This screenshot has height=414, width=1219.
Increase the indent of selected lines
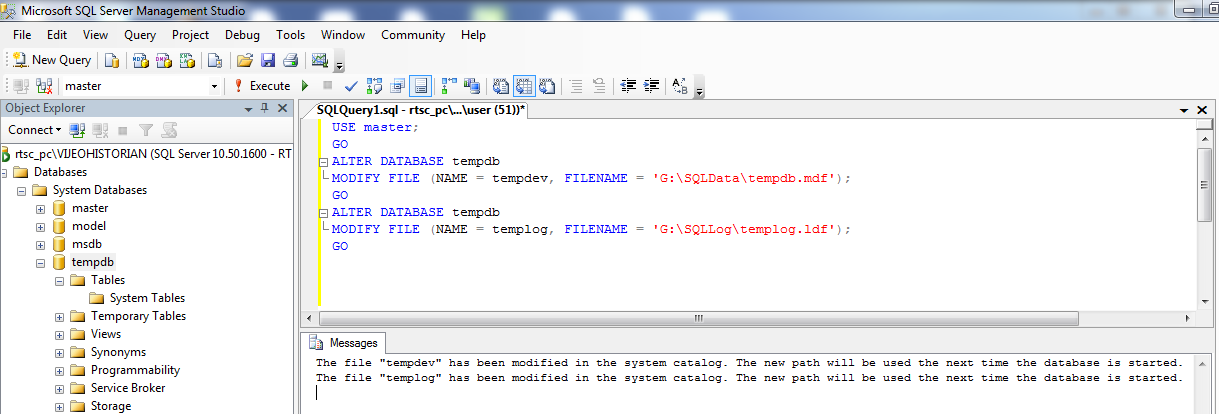[652, 86]
